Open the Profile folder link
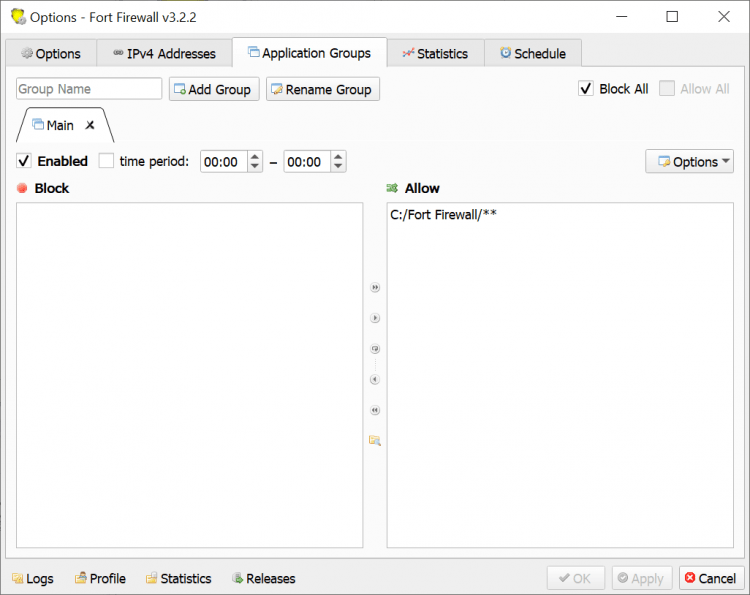 click(x=99, y=578)
